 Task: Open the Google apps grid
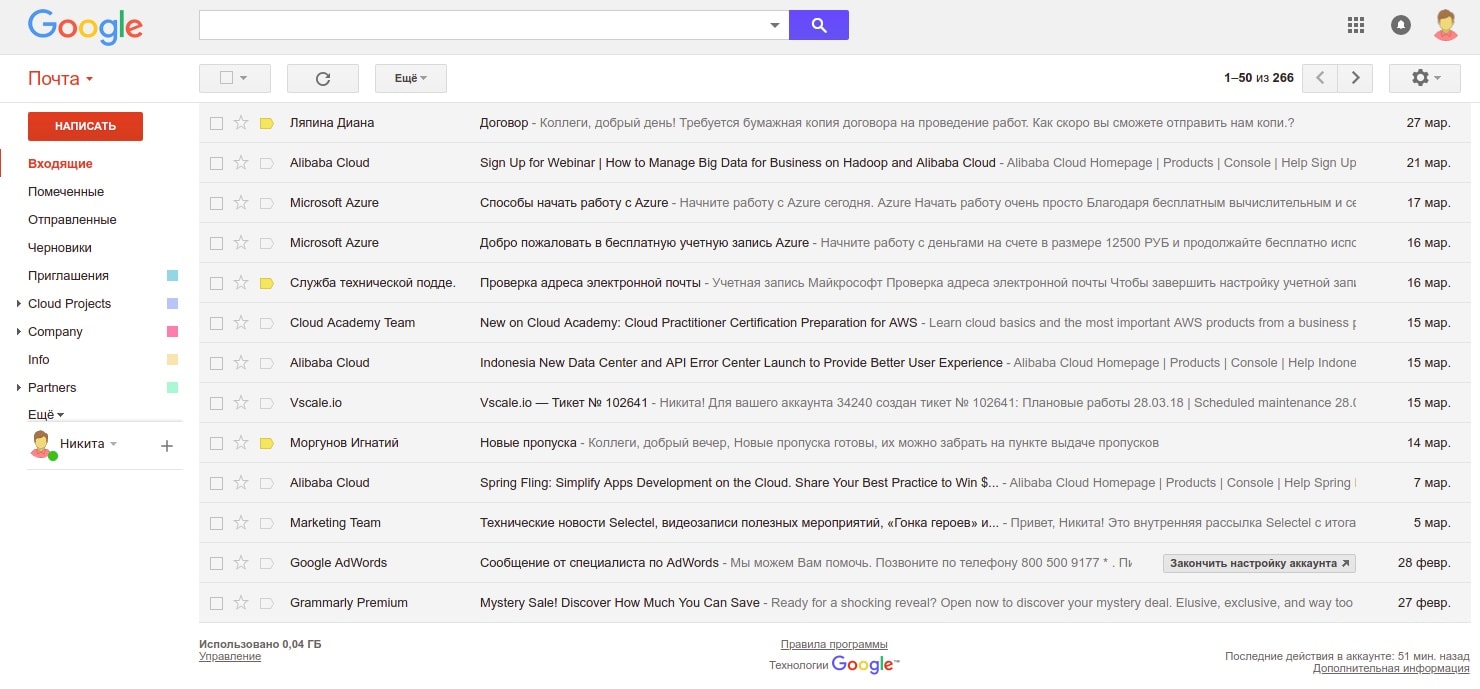(1356, 26)
